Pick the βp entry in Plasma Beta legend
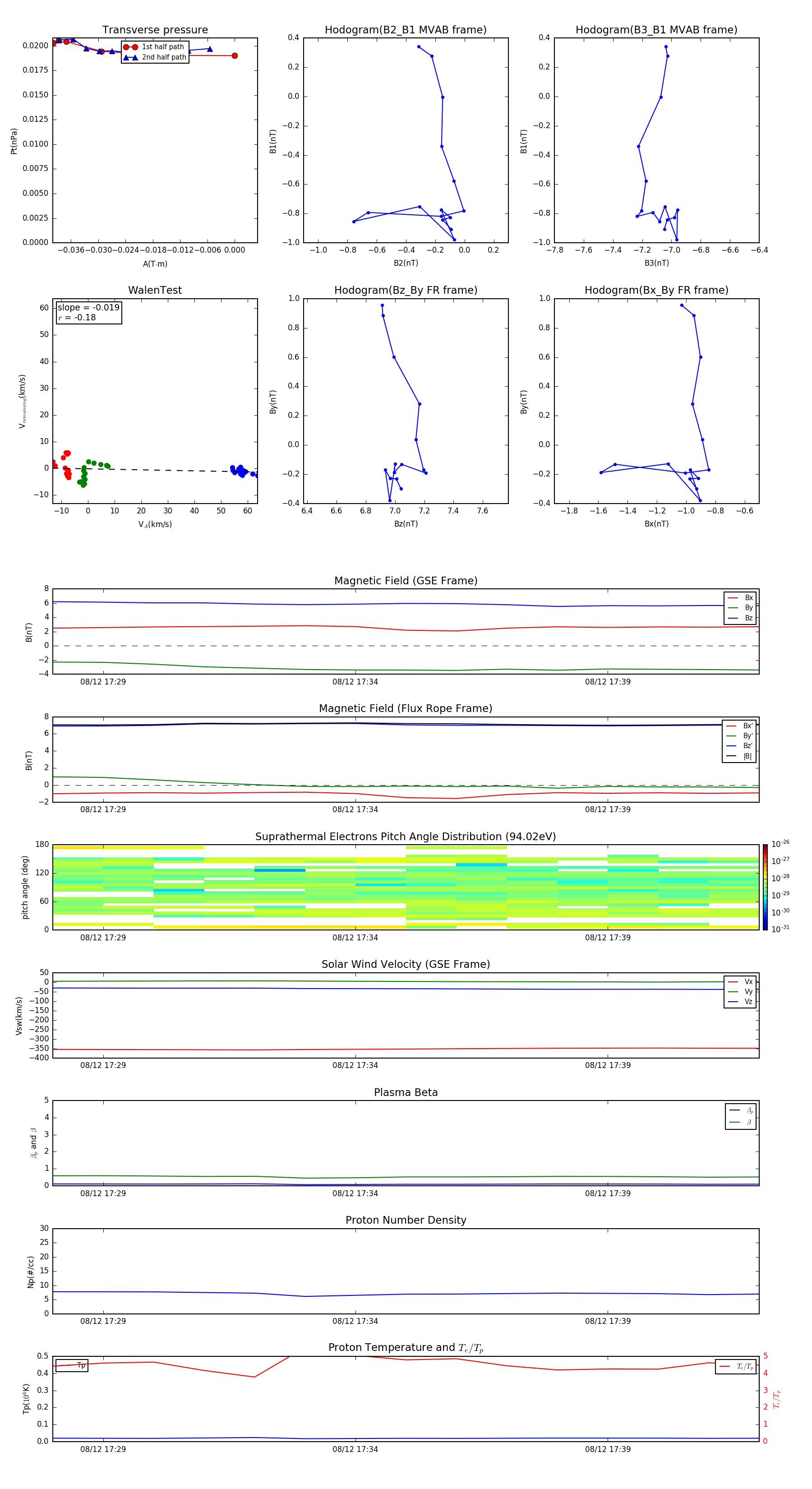 pos(741,1110)
